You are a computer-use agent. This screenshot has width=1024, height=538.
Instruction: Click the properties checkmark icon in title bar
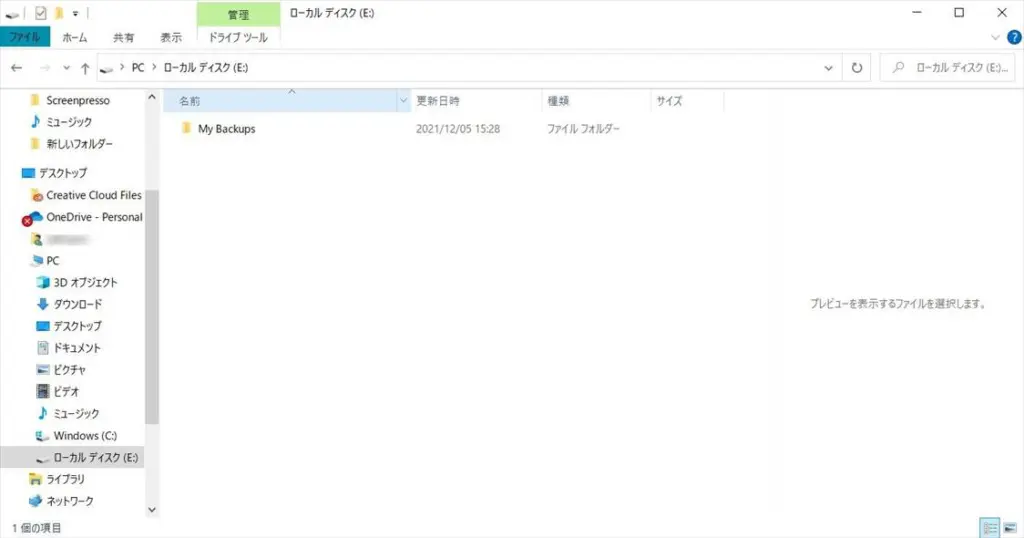tap(40, 13)
